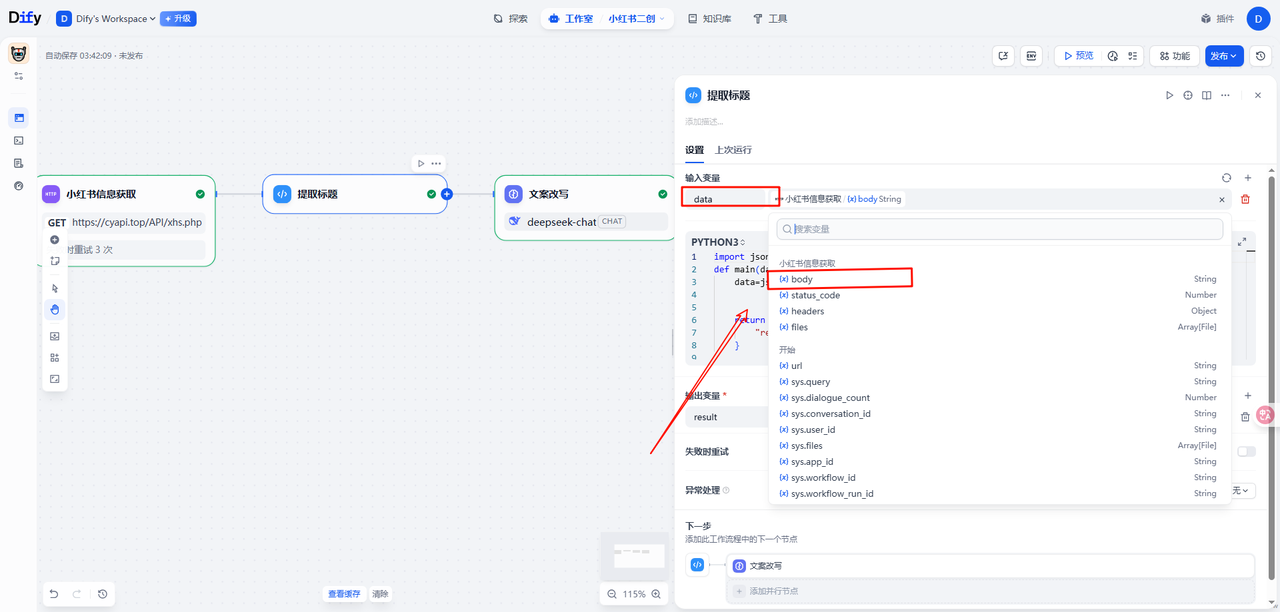Zoom in on the workflow canvas
Screen dimensions: 1280x612
(657, 594)
